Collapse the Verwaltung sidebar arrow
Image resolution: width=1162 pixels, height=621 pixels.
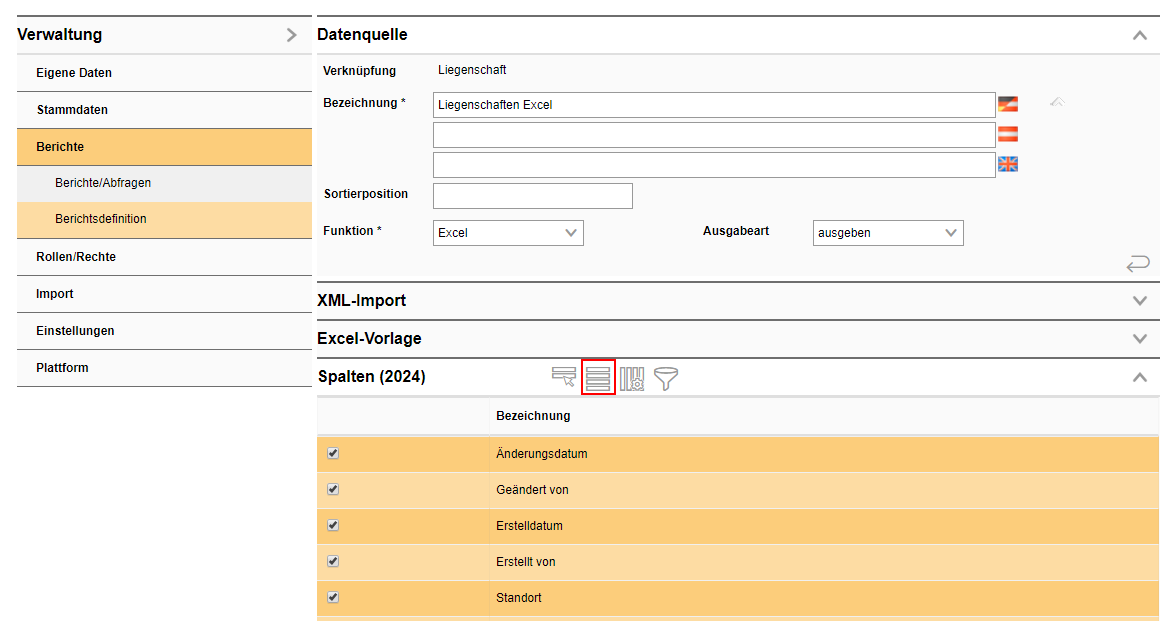click(x=291, y=35)
